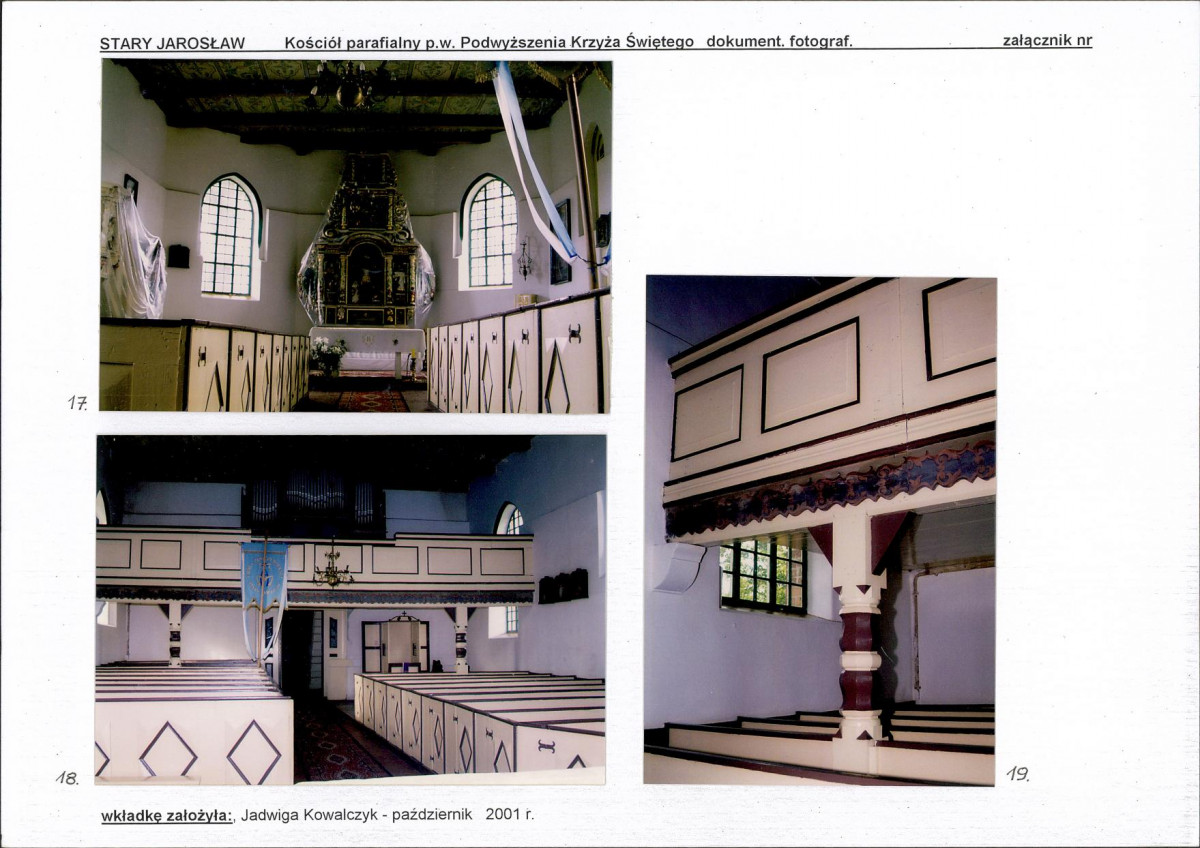Click the green-framed window in photo 19

(x=763, y=575)
